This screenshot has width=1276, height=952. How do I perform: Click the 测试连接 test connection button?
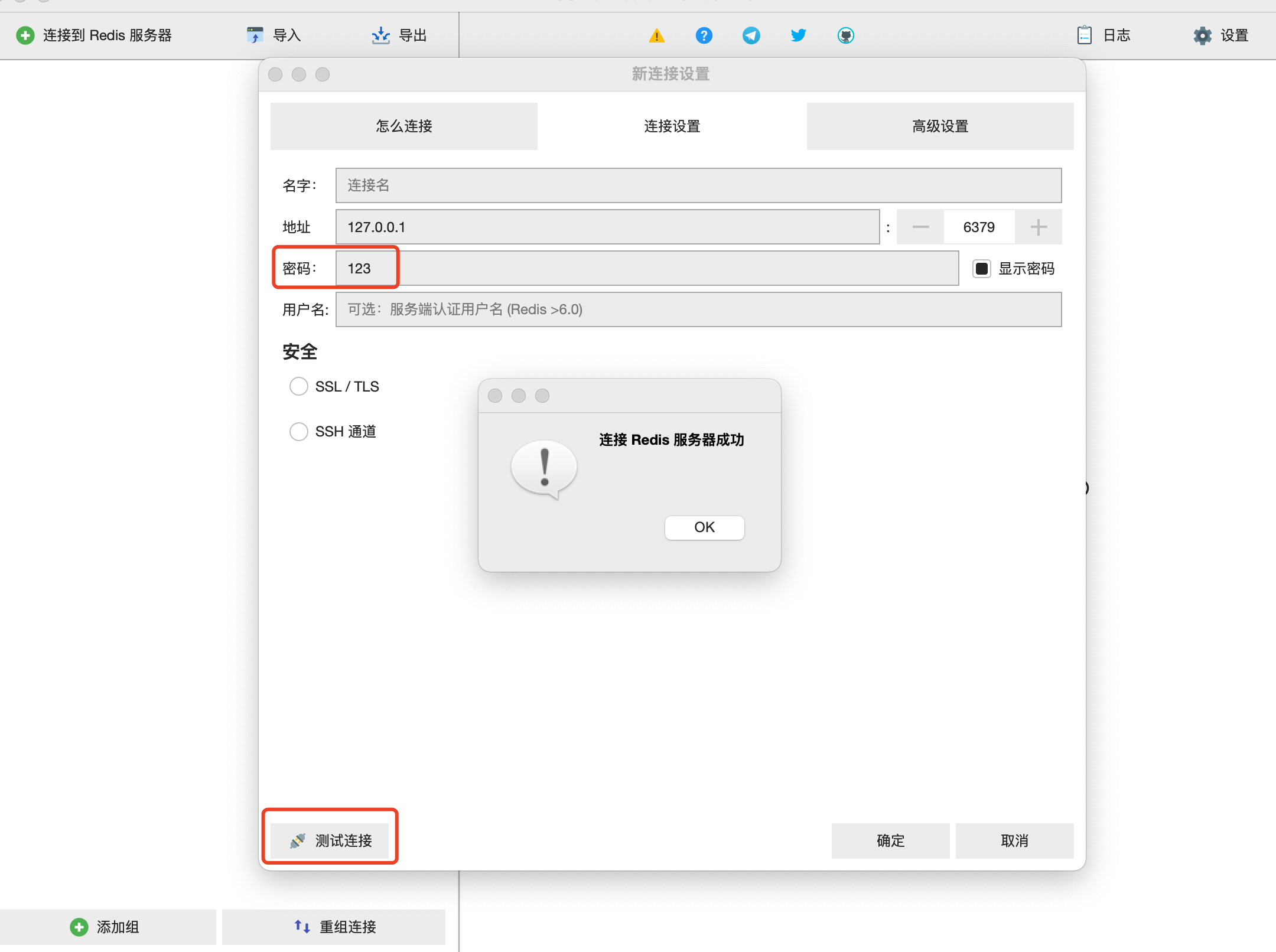330,840
